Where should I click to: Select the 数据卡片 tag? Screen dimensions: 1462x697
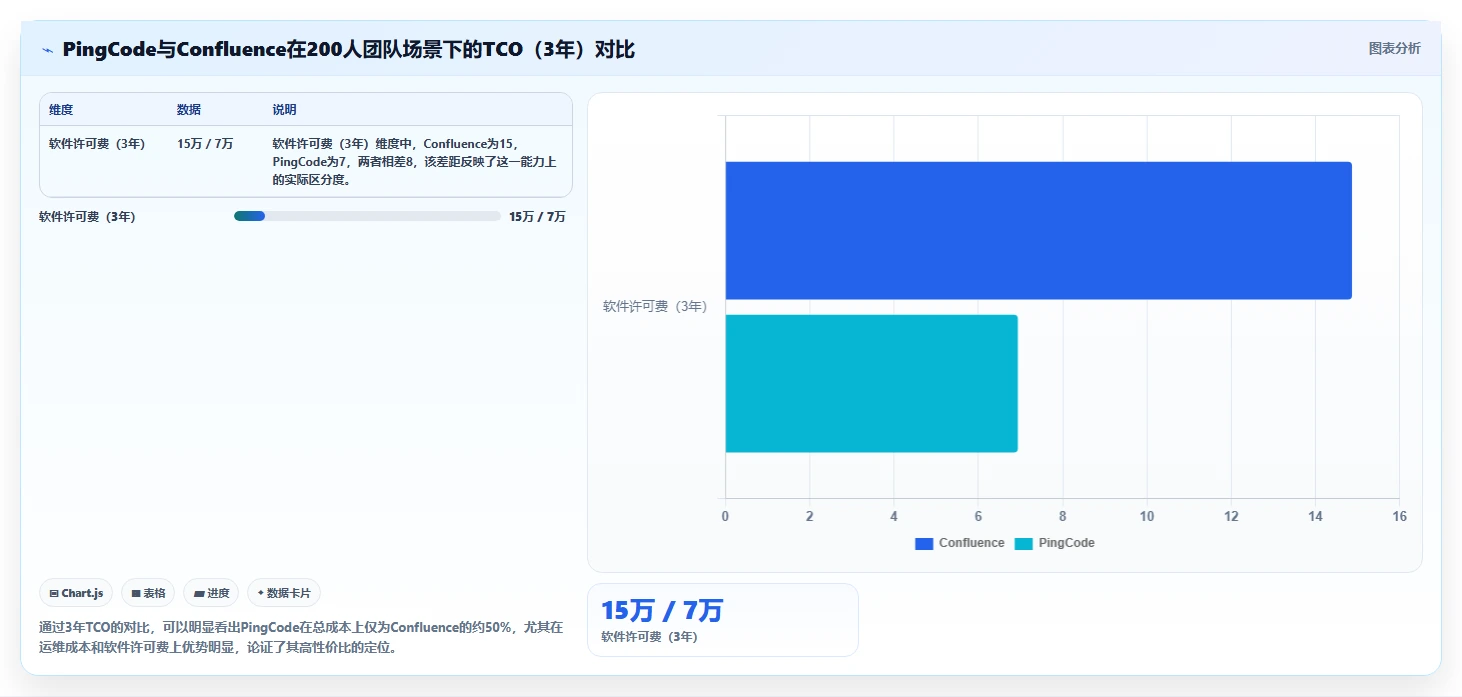pos(284,593)
